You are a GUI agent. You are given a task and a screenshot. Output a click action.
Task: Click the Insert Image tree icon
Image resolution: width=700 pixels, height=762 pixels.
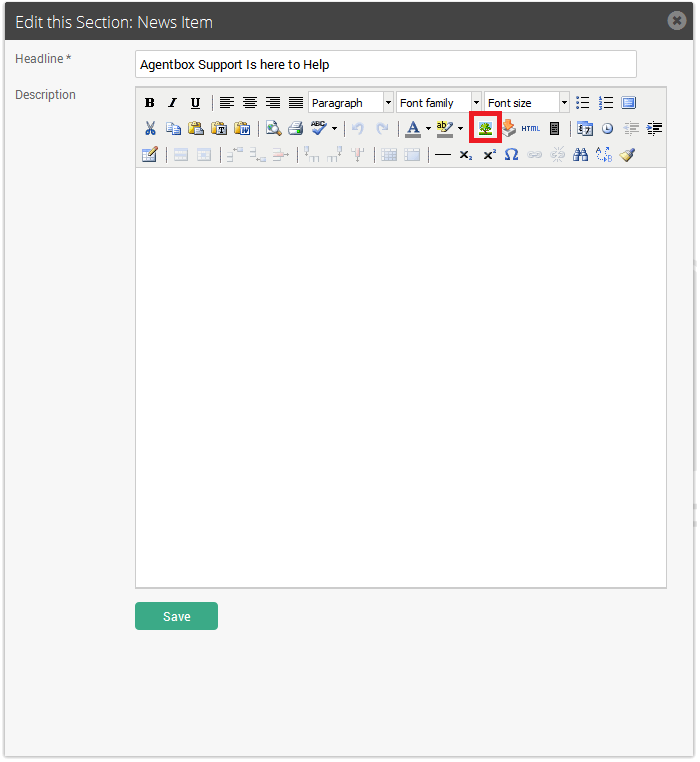485,128
